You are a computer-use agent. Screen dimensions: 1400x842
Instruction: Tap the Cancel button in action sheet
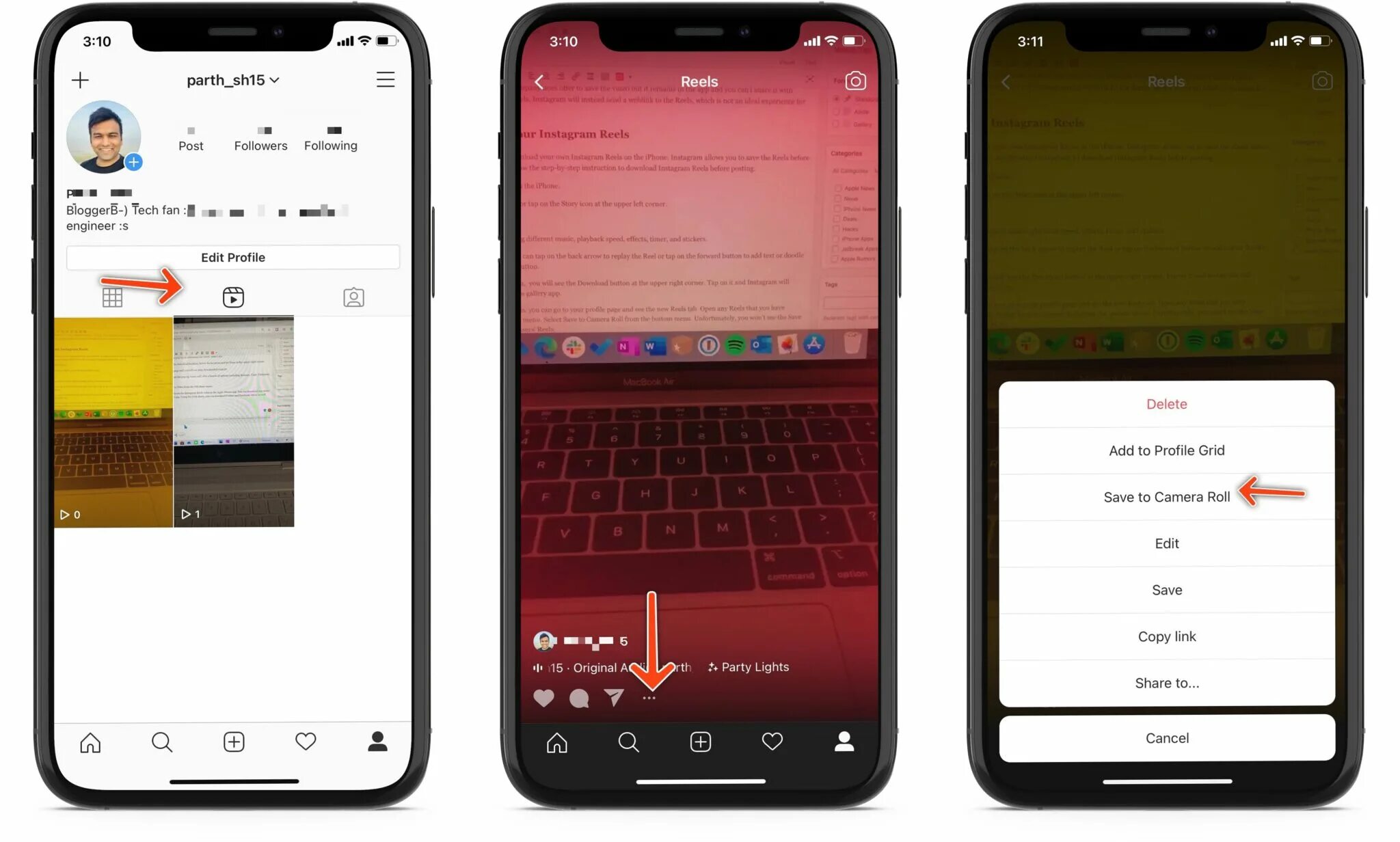point(1167,737)
